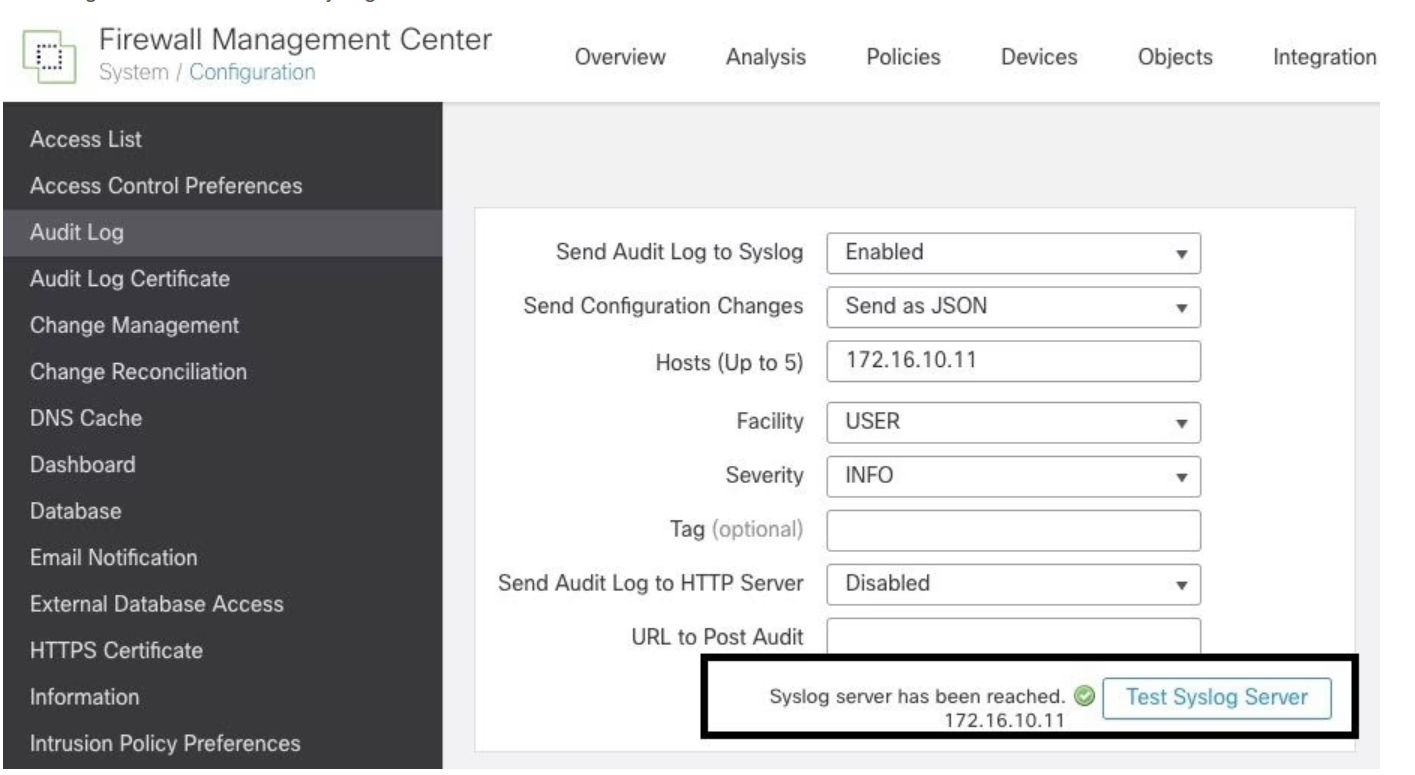The width and height of the screenshot is (1415, 775).
Task: Open the Policies menu
Action: coord(904,58)
